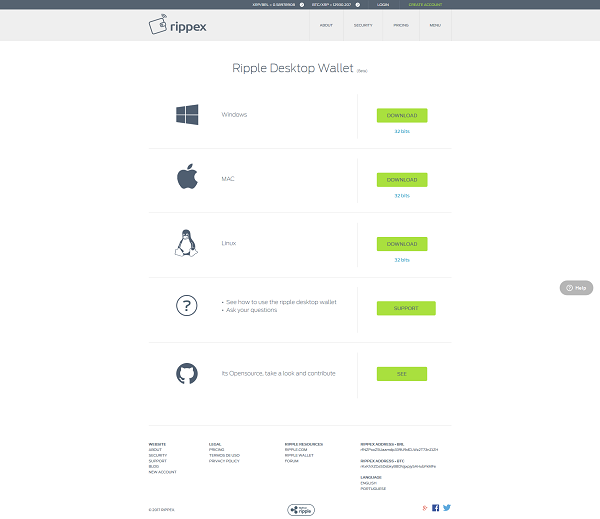Open ABOUT in the header navigation
600x519 pixels.
(x=326, y=25)
